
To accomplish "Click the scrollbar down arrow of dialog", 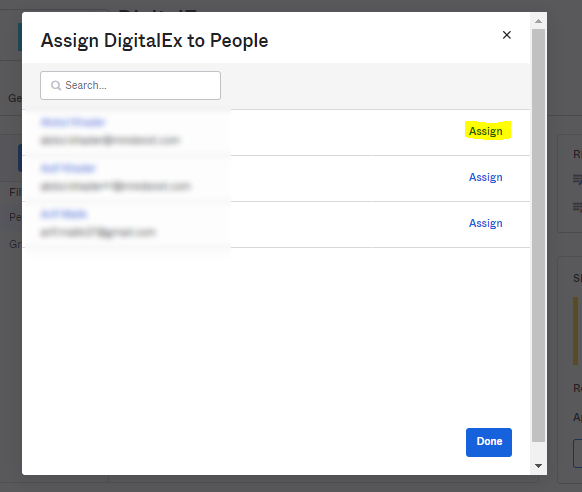I will 538,465.
